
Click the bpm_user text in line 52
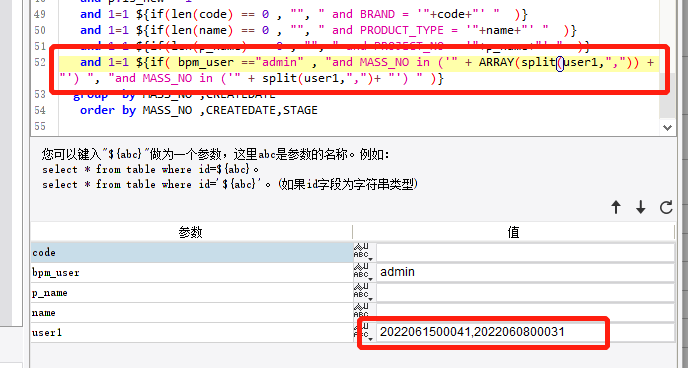(x=205, y=62)
